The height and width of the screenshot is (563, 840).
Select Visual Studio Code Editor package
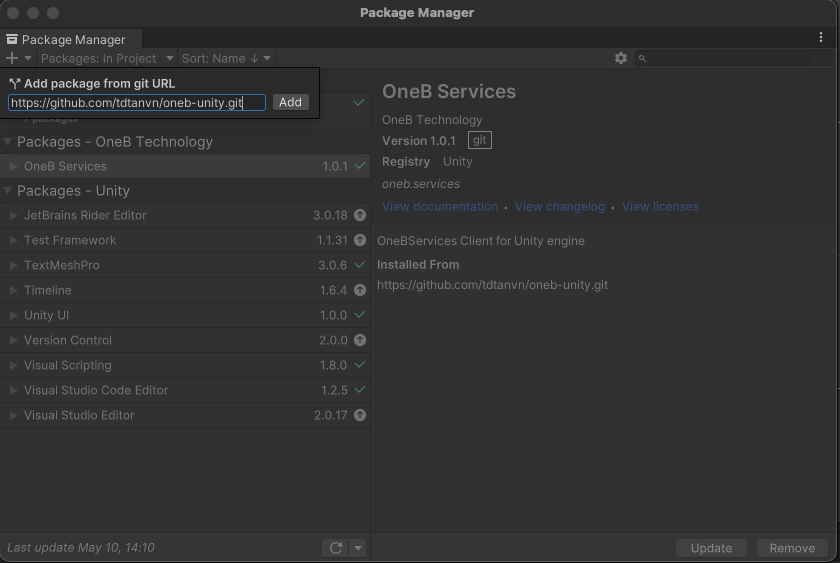click(185, 390)
